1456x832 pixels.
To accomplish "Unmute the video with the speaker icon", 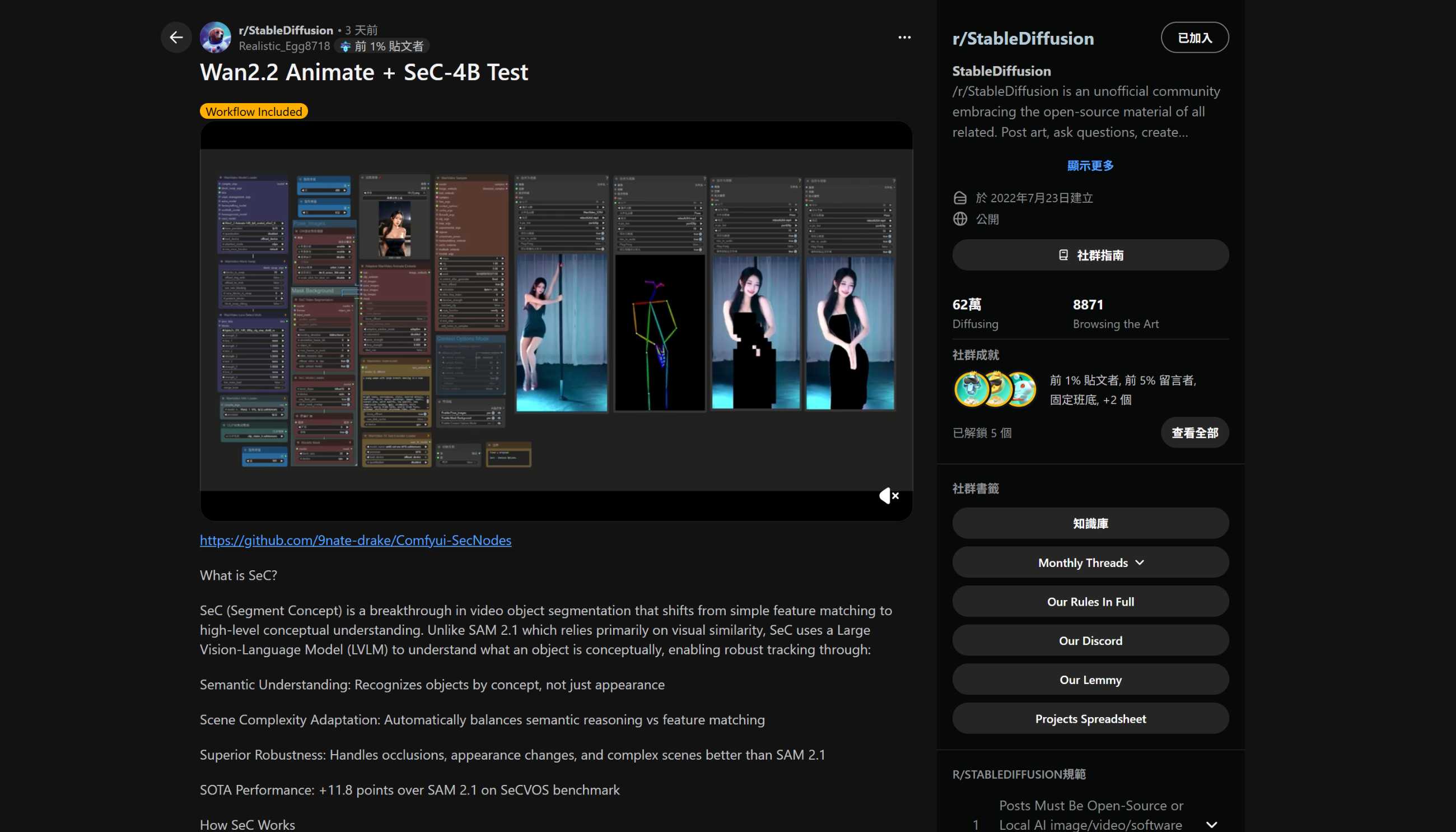I will [889, 495].
